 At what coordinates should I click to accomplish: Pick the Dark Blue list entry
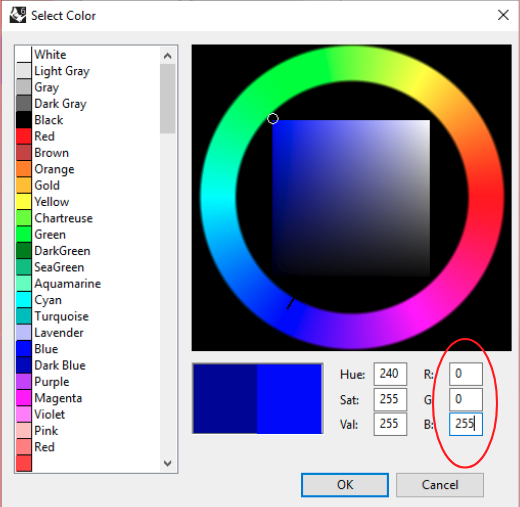coord(88,365)
